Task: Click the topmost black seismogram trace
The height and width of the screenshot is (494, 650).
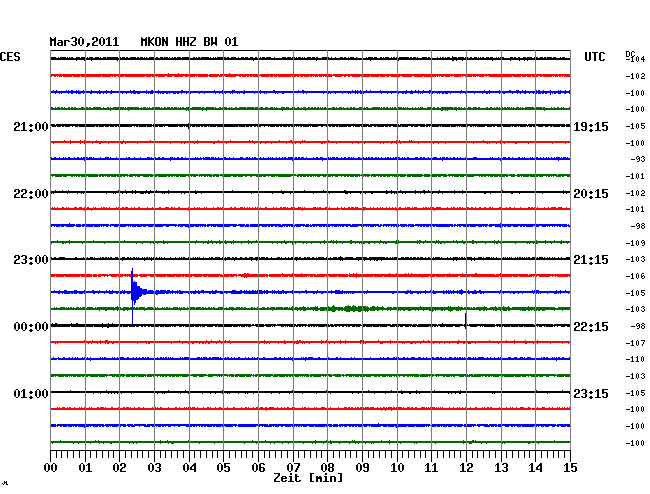Action: click(x=310, y=59)
